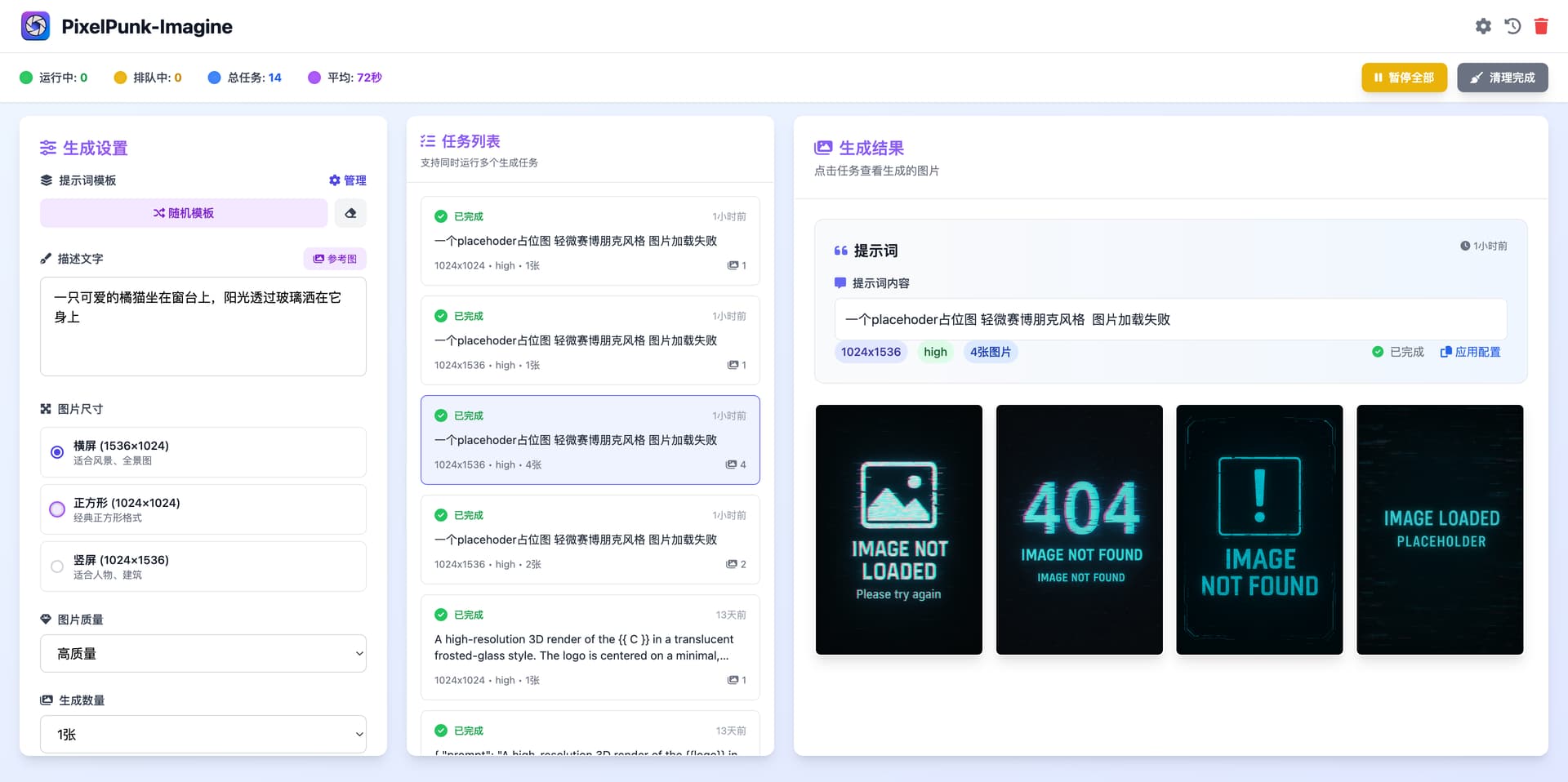This screenshot has width=1568, height=782.
Task: Select the 3D render logo task item
Action: 590,647
